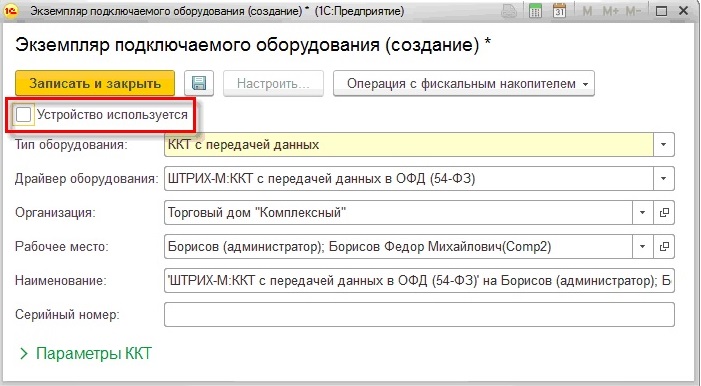The width and height of the screenshot is (701, 386).
Task: Open the calendar icon in title bar
Action: tap(559, 11)
